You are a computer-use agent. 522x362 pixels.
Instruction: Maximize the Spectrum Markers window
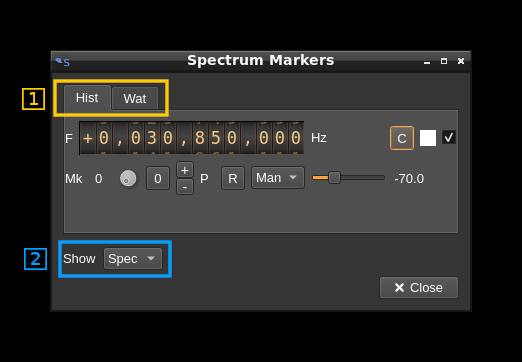tap(444, 61)
